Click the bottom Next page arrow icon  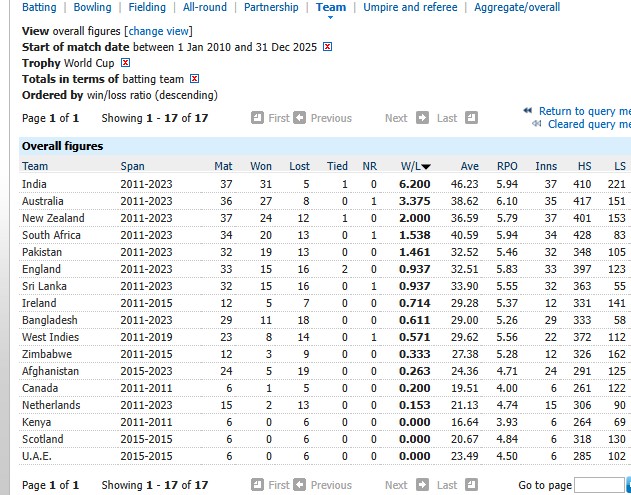(422, 485)
